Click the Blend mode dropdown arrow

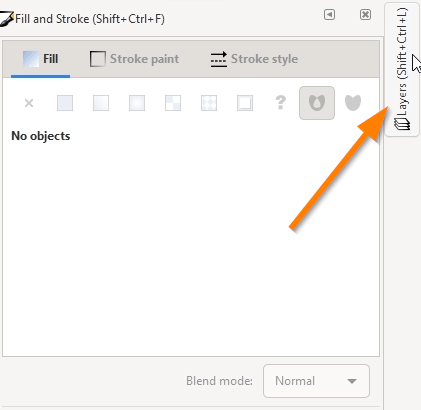(x=352, y=381)
